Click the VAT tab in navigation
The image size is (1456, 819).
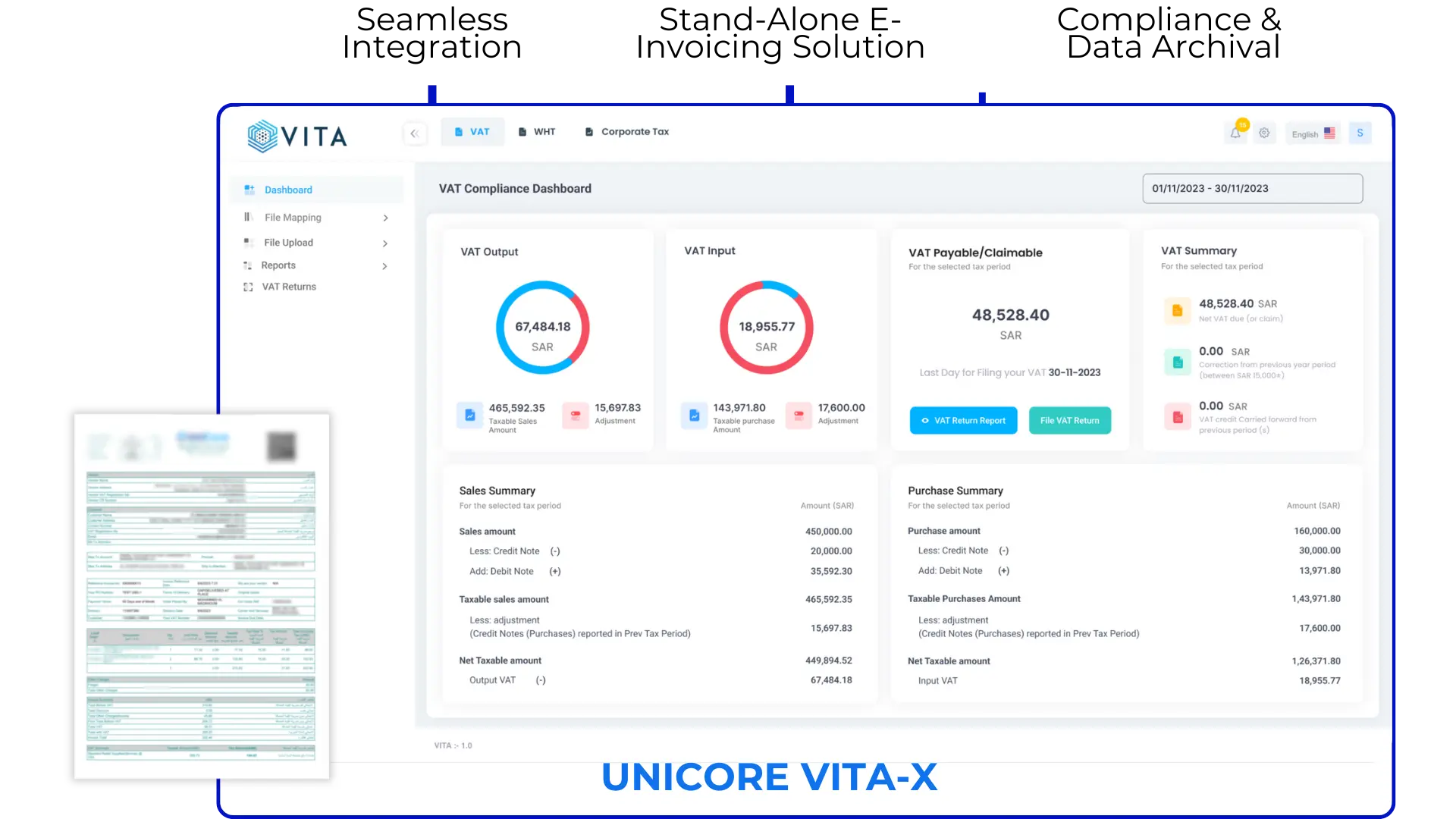[480, 131]
